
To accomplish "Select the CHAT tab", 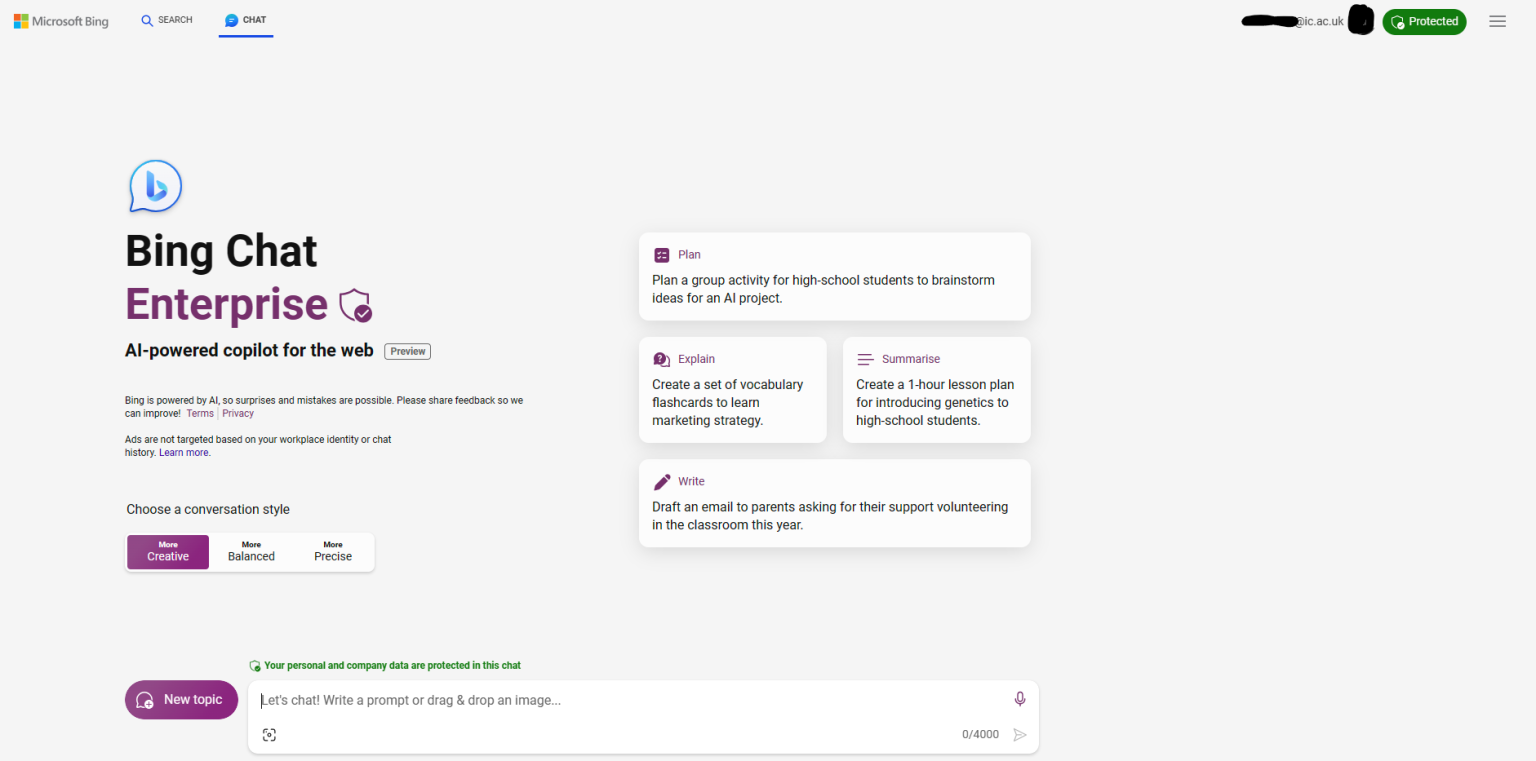I will point(245,19).
